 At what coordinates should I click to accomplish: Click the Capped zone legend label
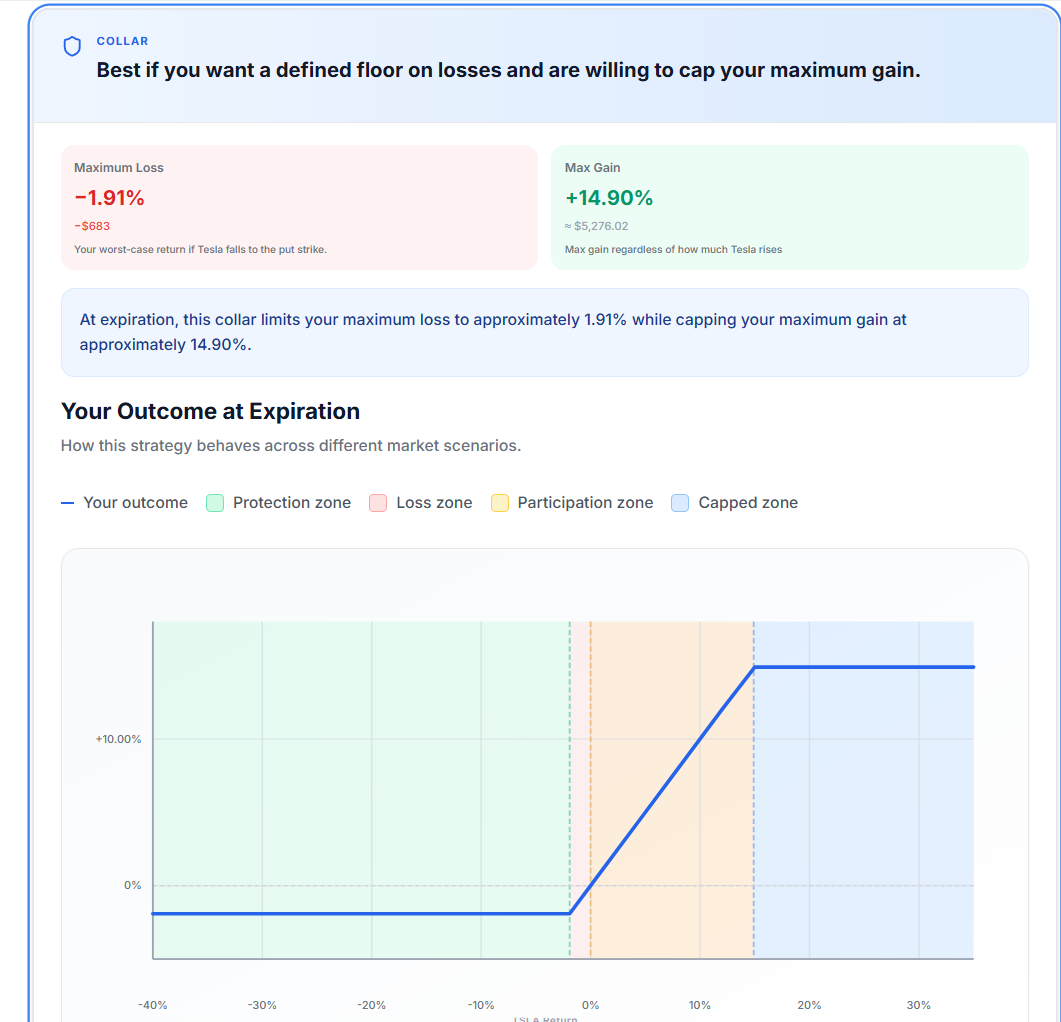pos(748,503)
